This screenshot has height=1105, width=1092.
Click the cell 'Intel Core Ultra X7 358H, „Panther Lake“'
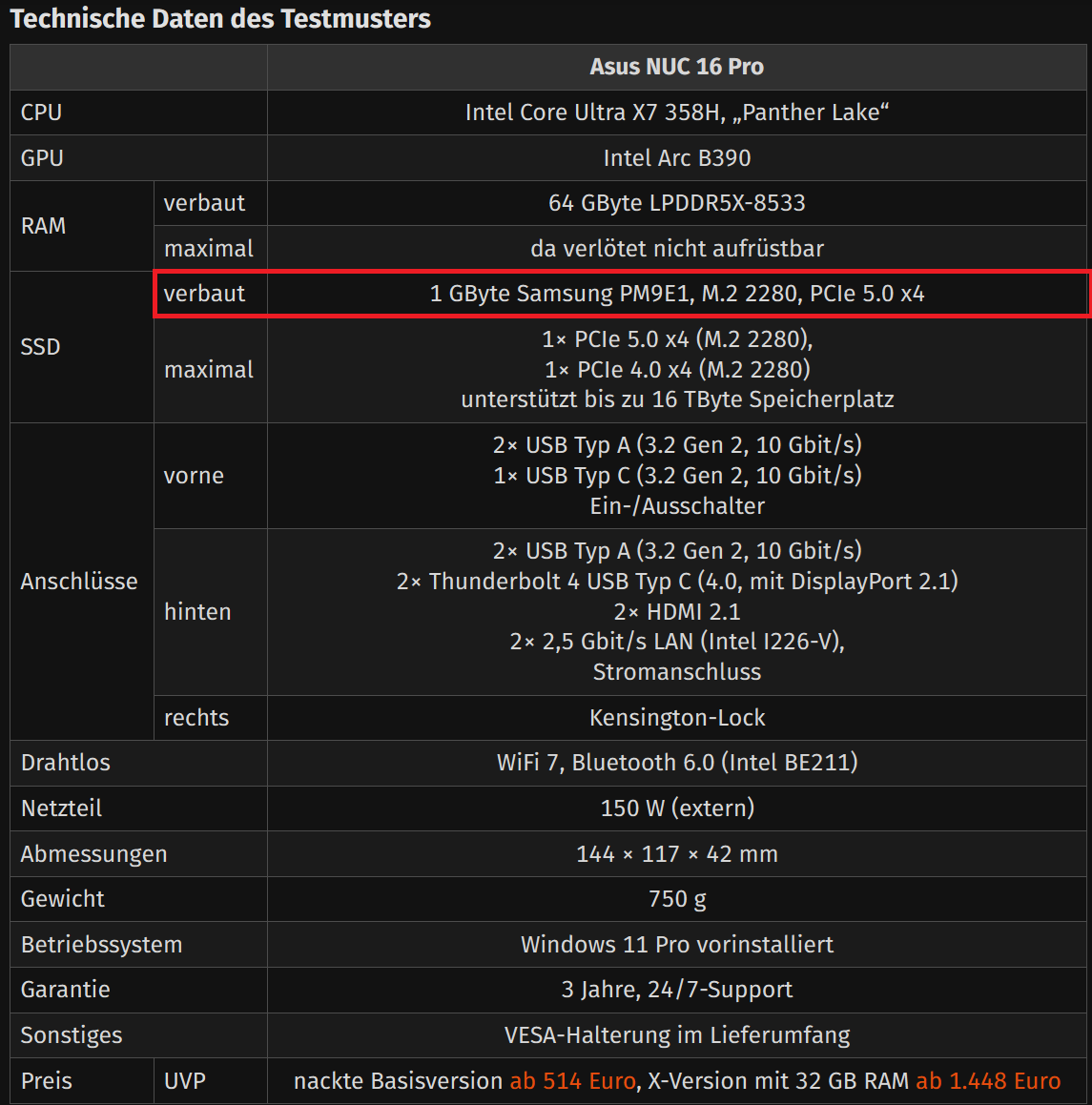tap(677, 113)
